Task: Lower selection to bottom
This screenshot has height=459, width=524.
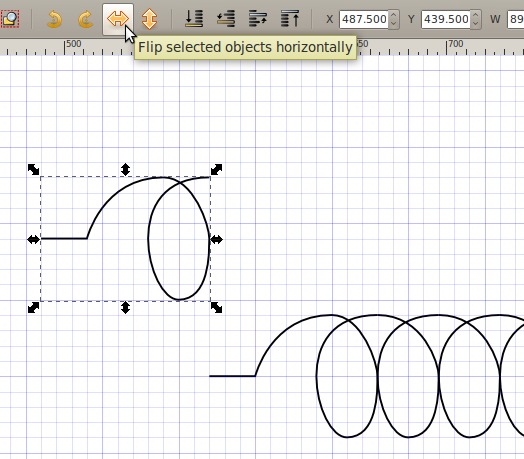Action: (194, 19)
